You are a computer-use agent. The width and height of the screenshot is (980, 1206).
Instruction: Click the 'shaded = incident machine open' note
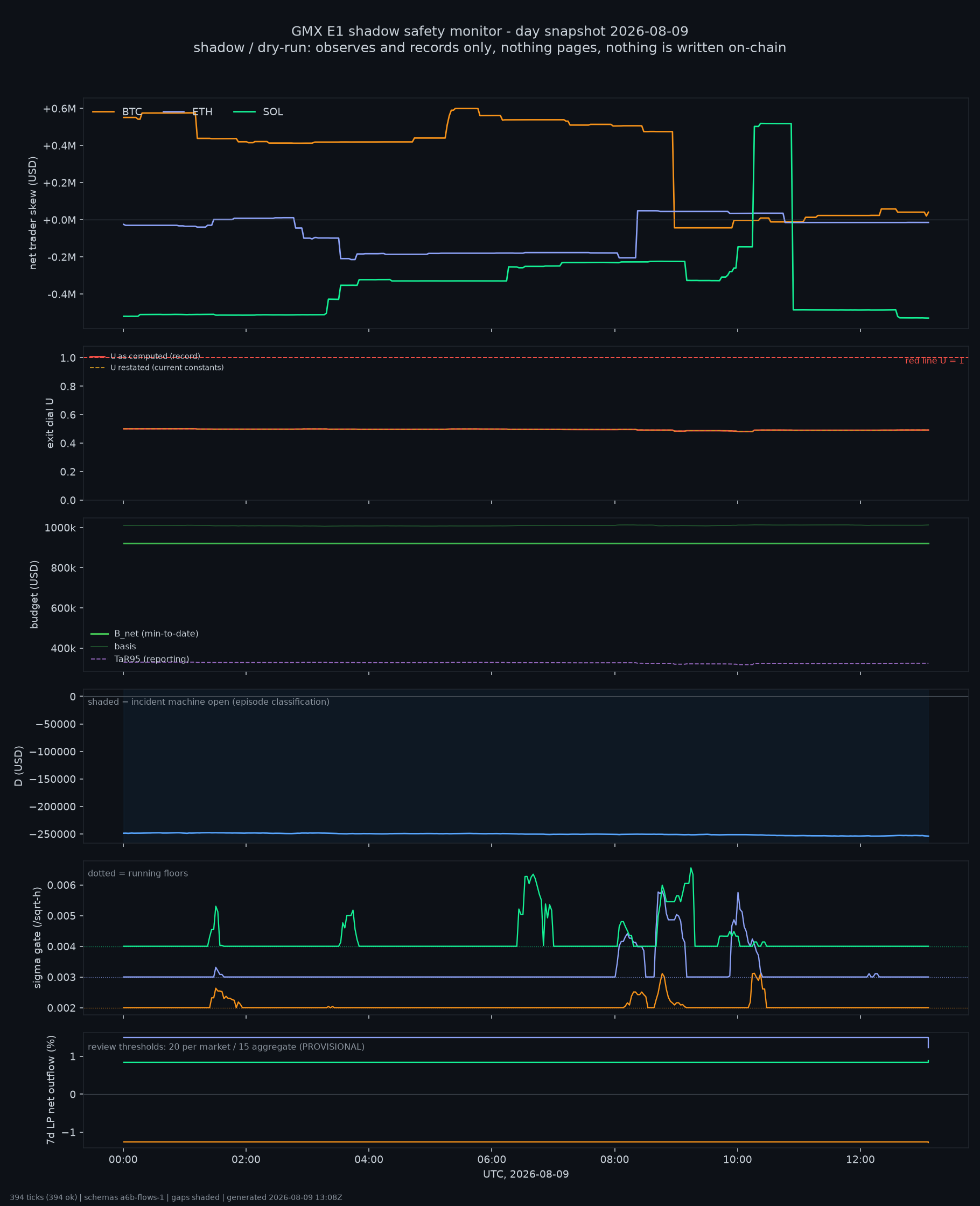208,702
